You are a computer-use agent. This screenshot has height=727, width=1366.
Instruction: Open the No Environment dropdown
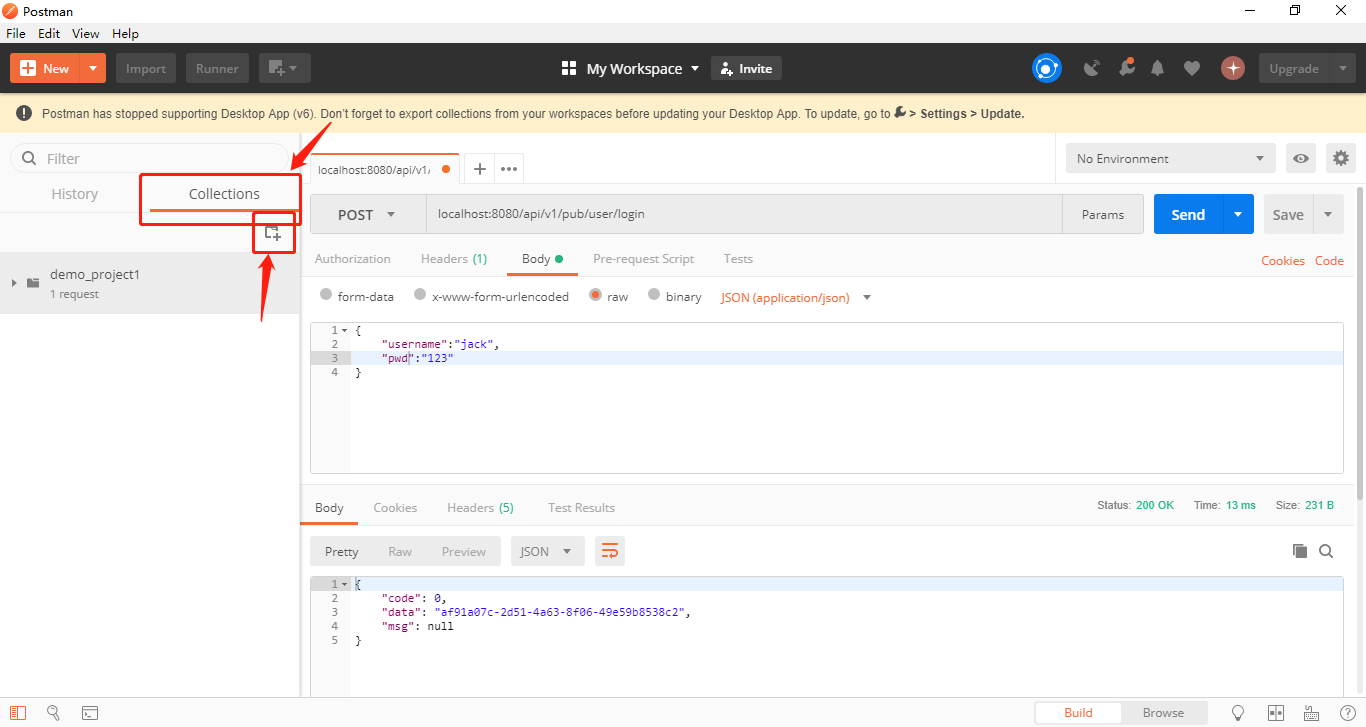point(1169,158)
